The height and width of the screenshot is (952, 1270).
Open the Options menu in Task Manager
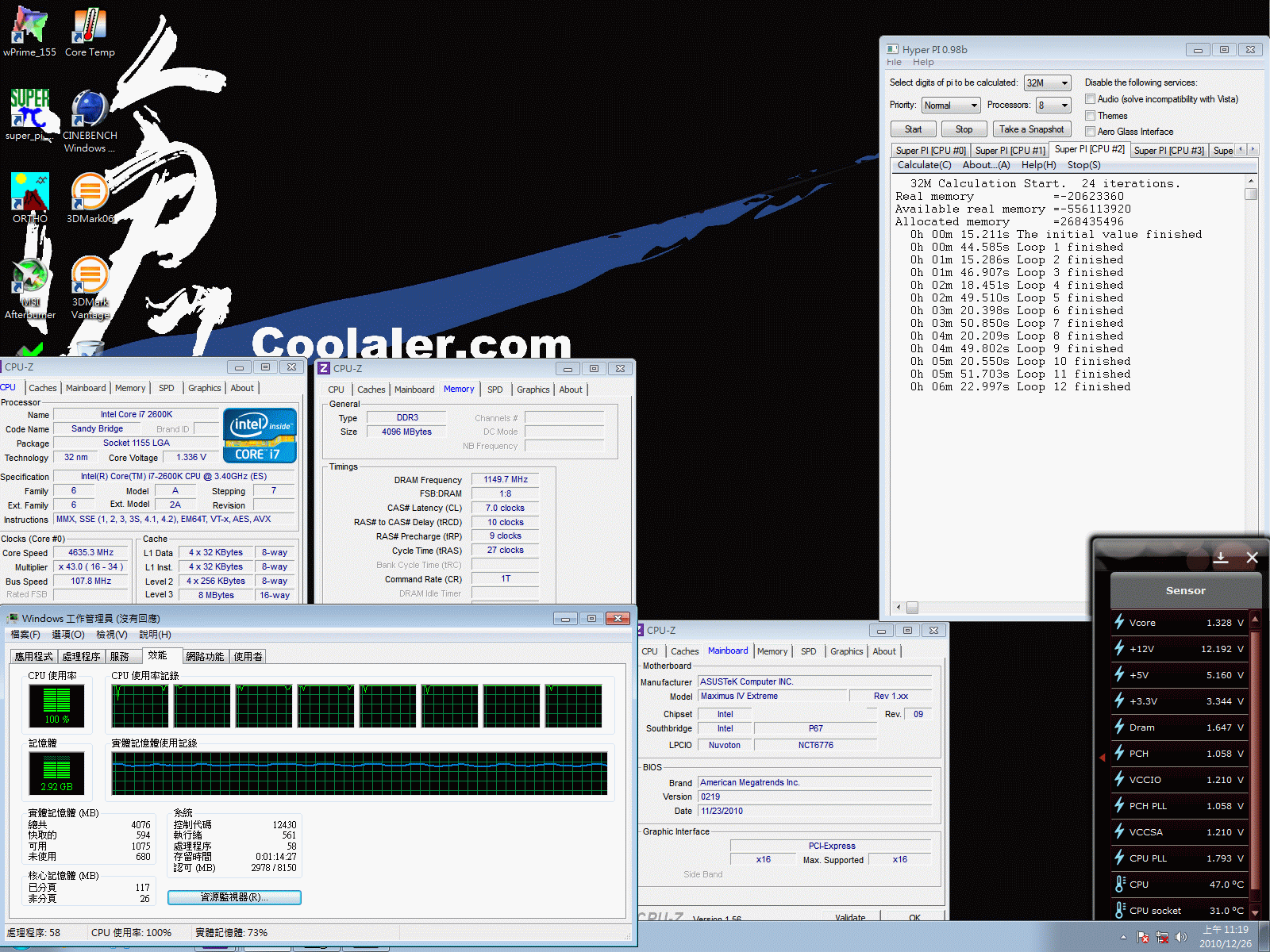coord(67,635)
